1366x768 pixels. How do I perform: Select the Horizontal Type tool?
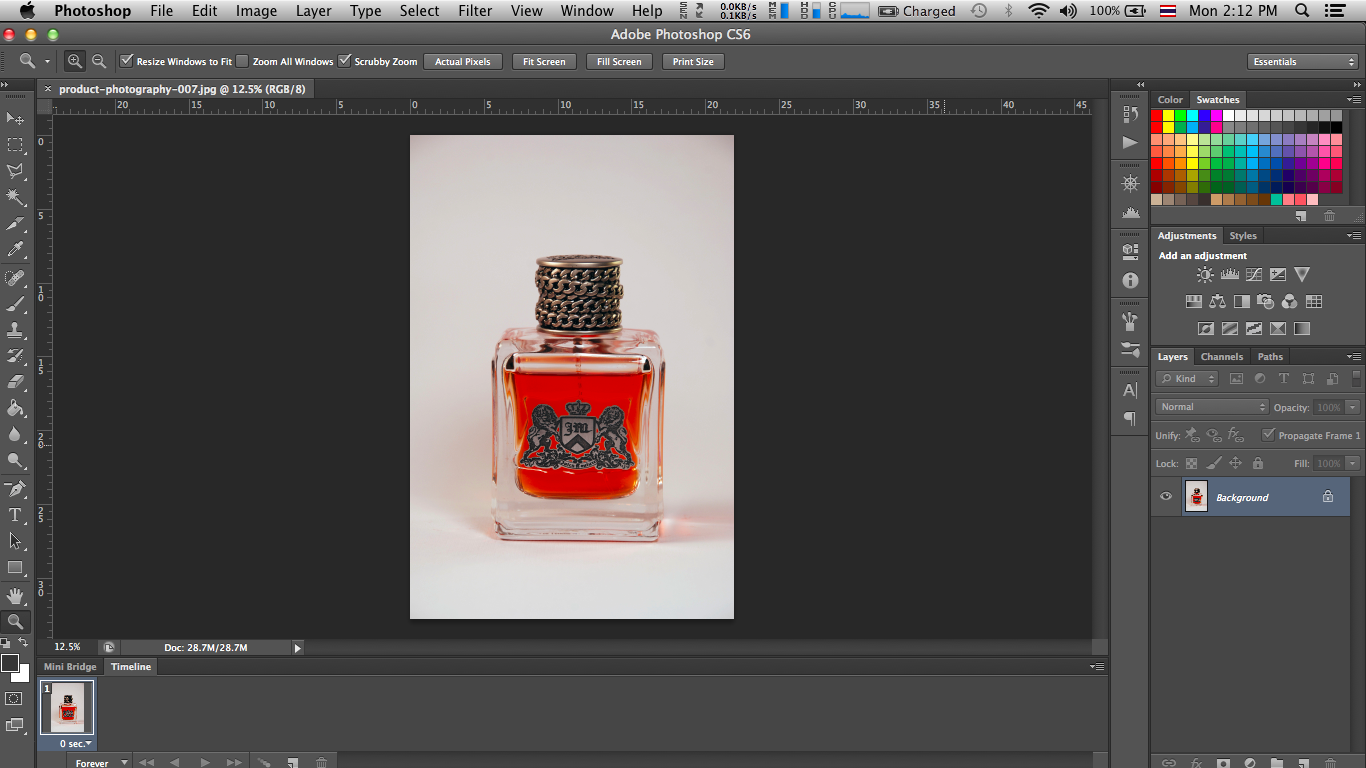click(x=15, y=515)
